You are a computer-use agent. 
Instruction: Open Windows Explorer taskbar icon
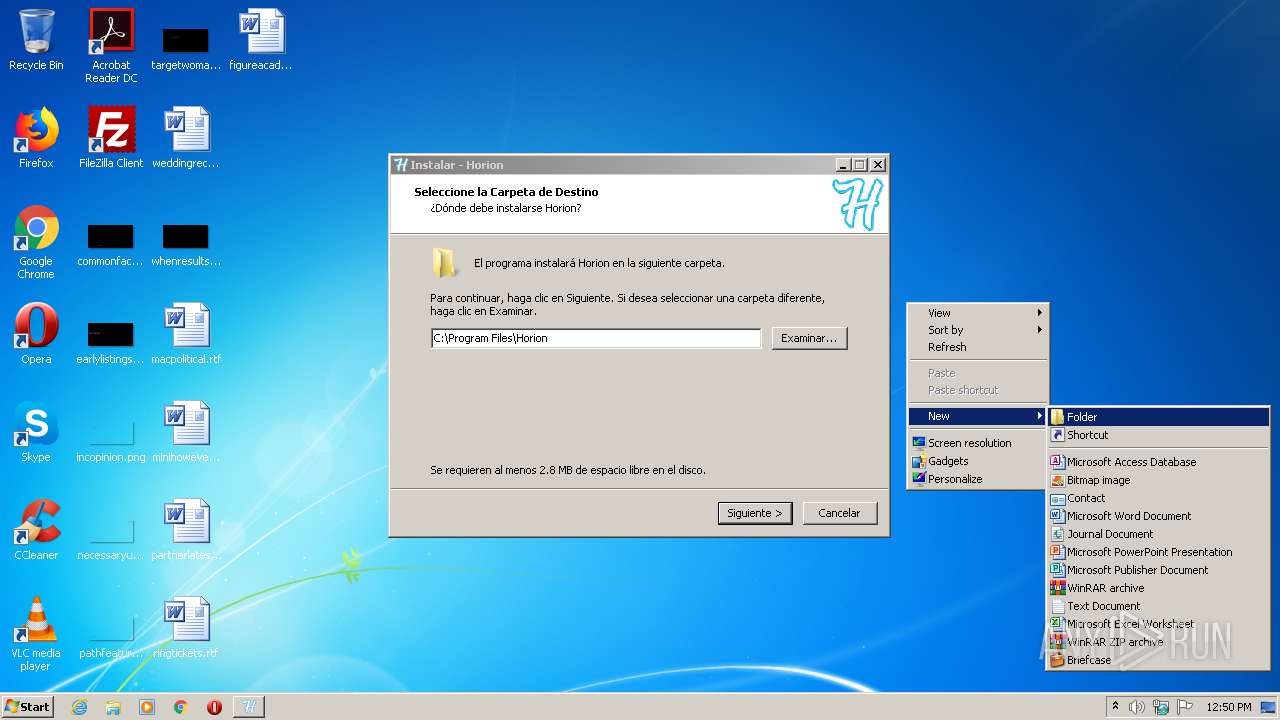pyautogui.click(x=113, y=707)
